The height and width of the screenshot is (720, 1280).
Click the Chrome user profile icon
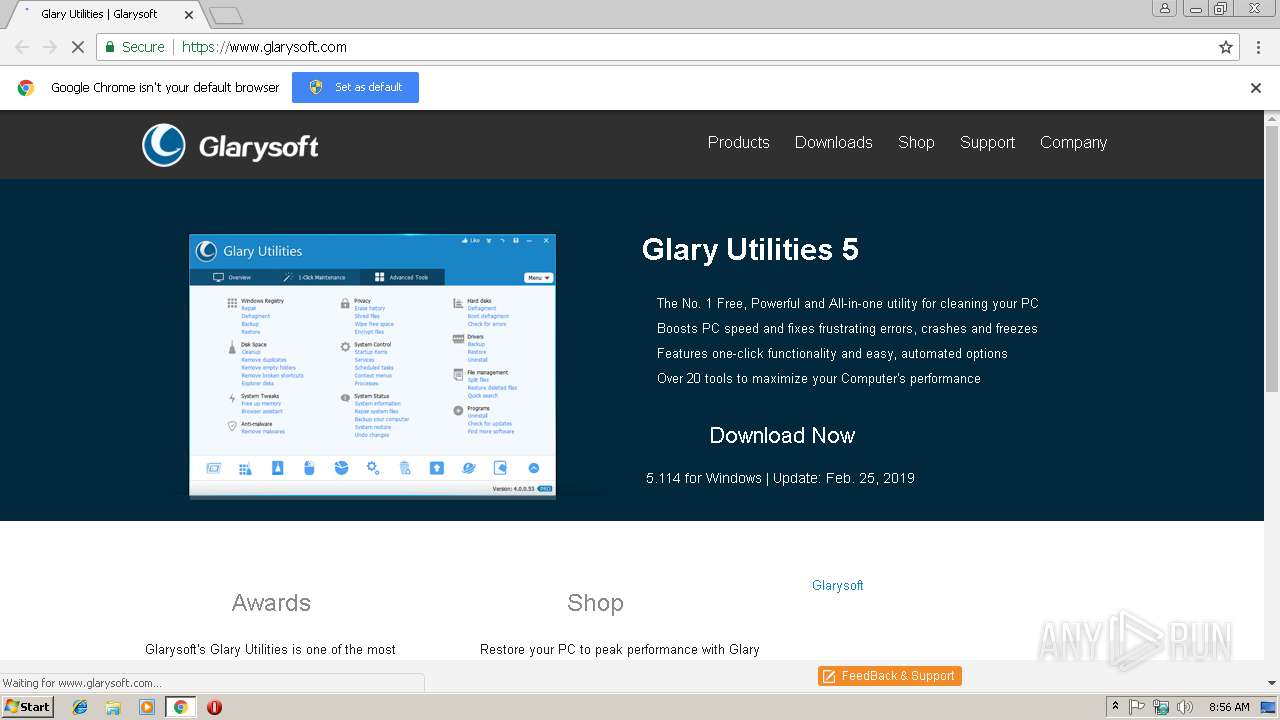[x=1164, y=8]
